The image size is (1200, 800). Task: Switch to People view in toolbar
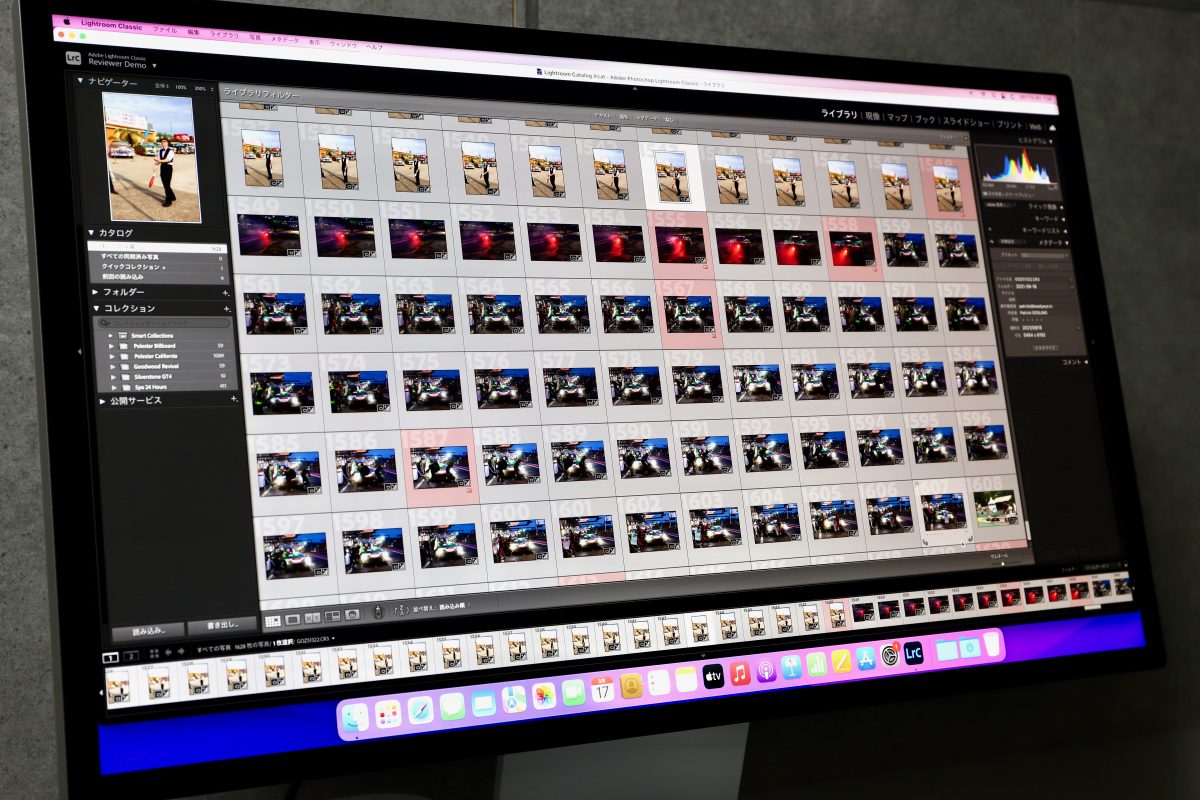click(x=352, y=613)
